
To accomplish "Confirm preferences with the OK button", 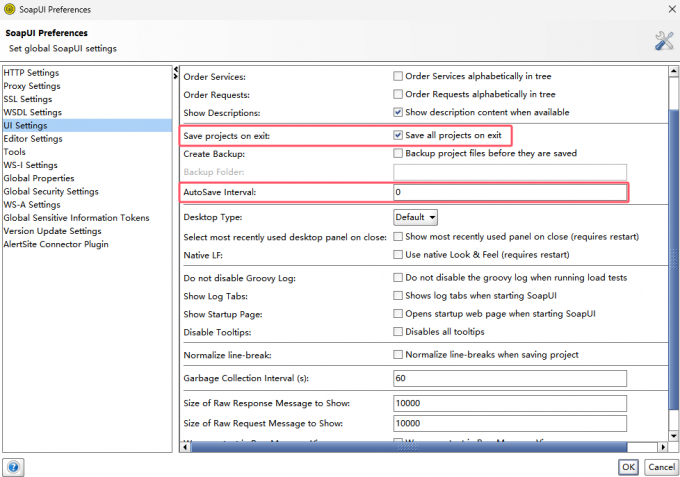I will tap(628, 467).
